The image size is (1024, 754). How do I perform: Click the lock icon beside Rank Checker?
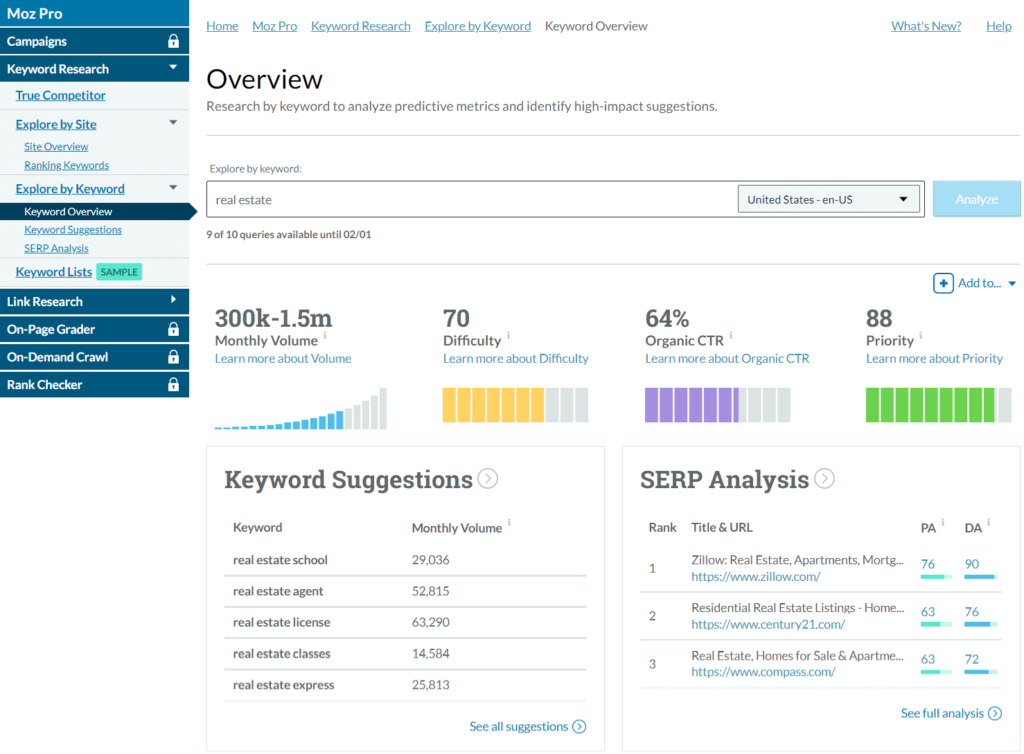pyautogui.click(x=173, y=385)
